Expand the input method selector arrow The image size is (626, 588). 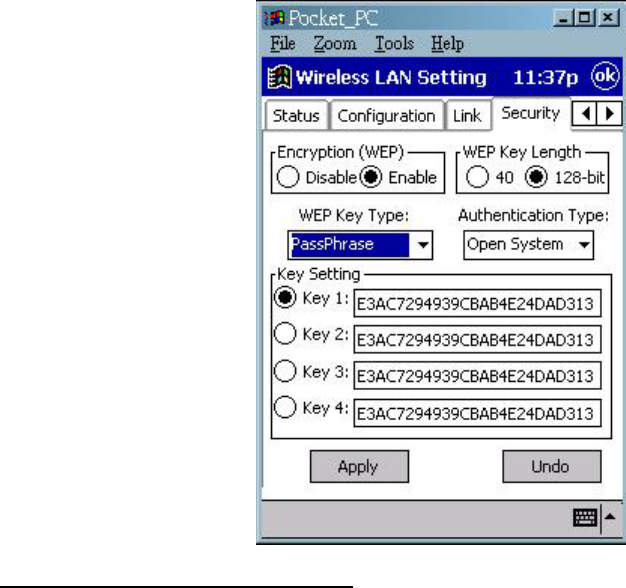point(610,517)
